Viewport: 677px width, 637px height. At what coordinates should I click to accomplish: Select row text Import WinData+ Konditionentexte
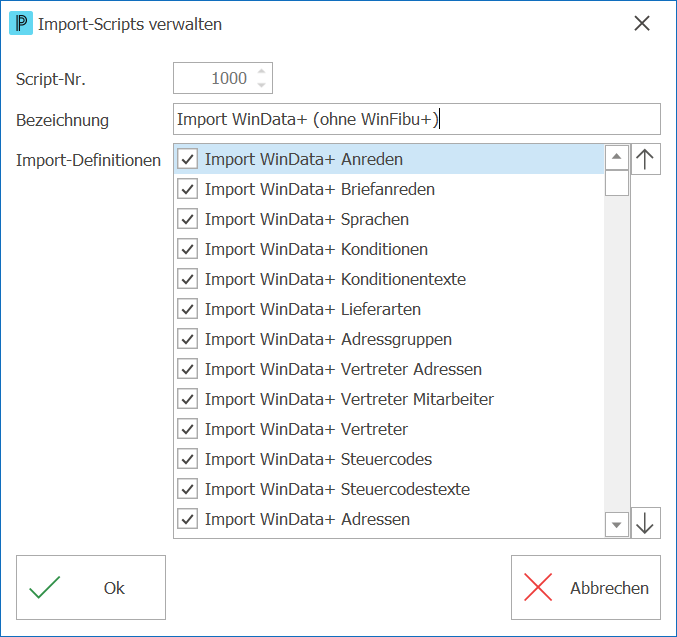coord(335,279)
